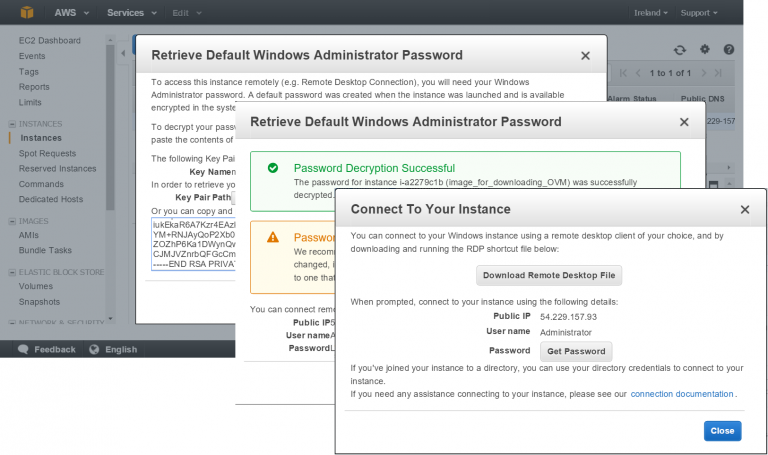
Task: Open Commands in sidebar
Action: click(x=41, y=184)
